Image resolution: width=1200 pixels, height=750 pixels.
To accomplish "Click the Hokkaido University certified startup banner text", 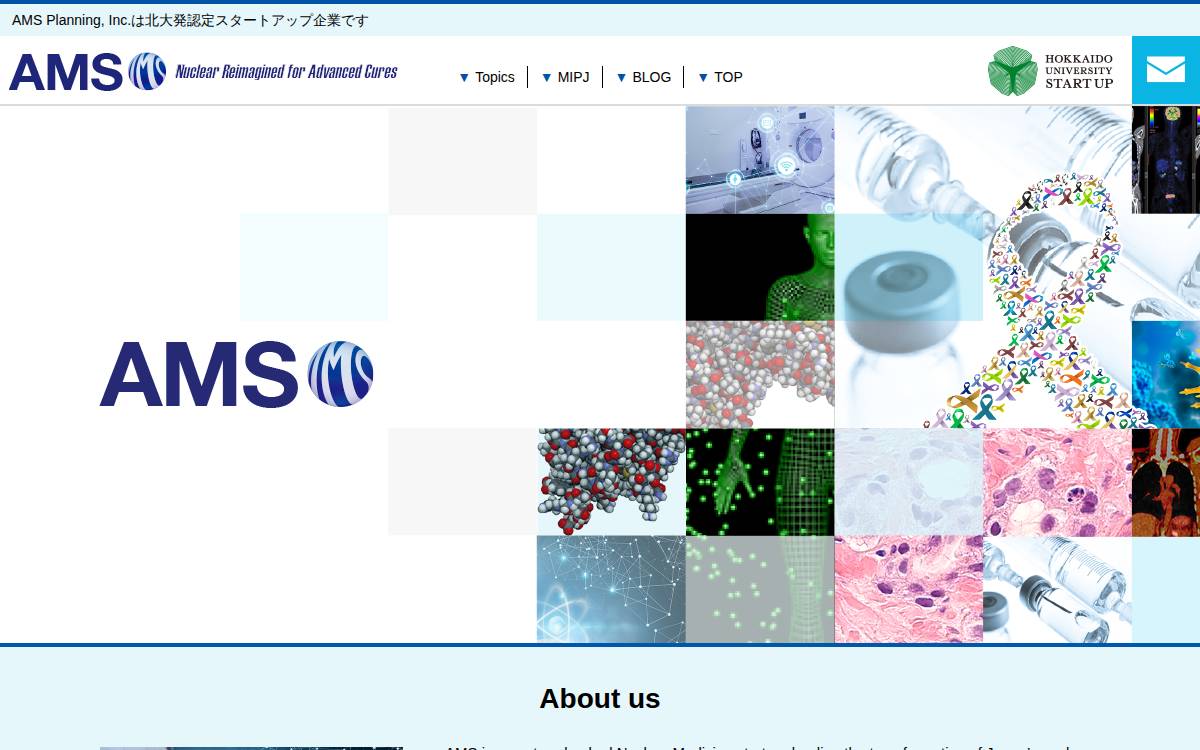I will tap(190, 20).
